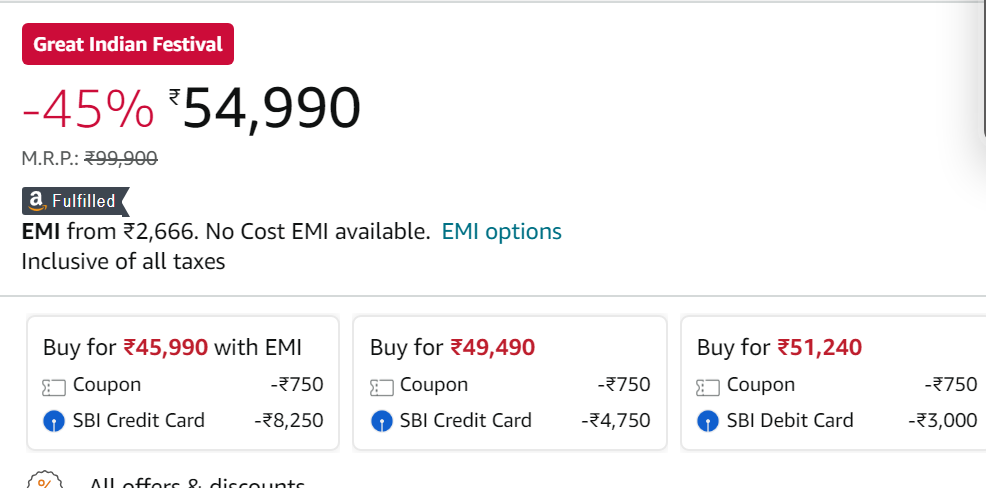Click the struck-through M.R.P. ₹99,900 price
This screenshot has height=488, width=986.
tap(121, 158)
